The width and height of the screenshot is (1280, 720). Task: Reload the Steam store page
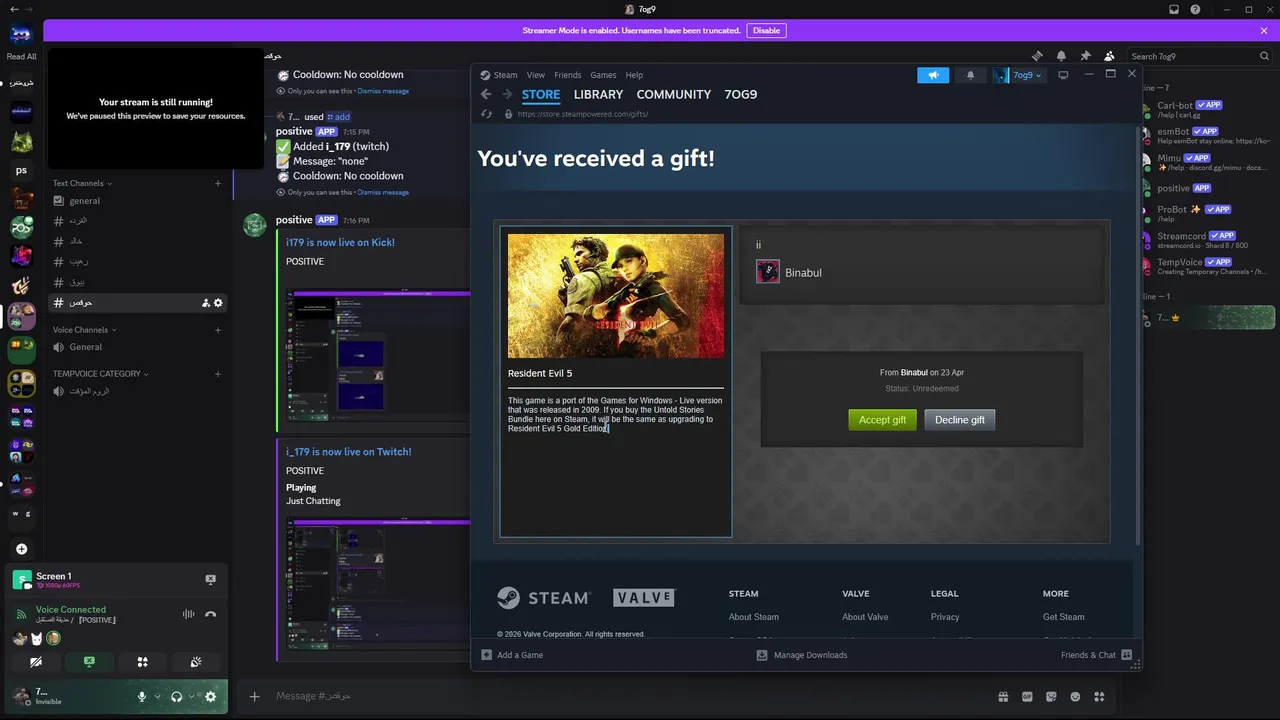[487, 114]
